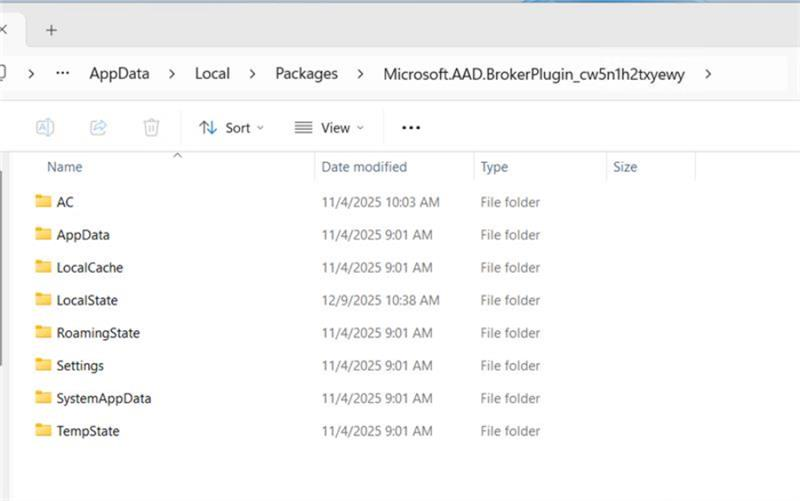Click the Rename icon in toolbar
800x501 pixels.
(x=45, y=128)
